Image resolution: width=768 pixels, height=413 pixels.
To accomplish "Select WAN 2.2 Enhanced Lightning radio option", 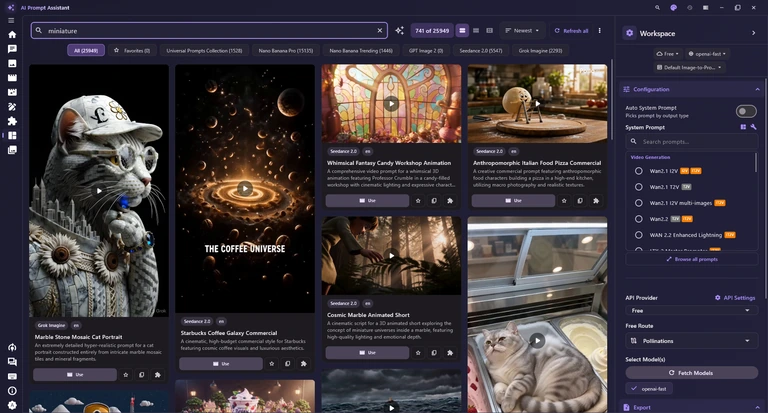I will click(x=639, y=235).
